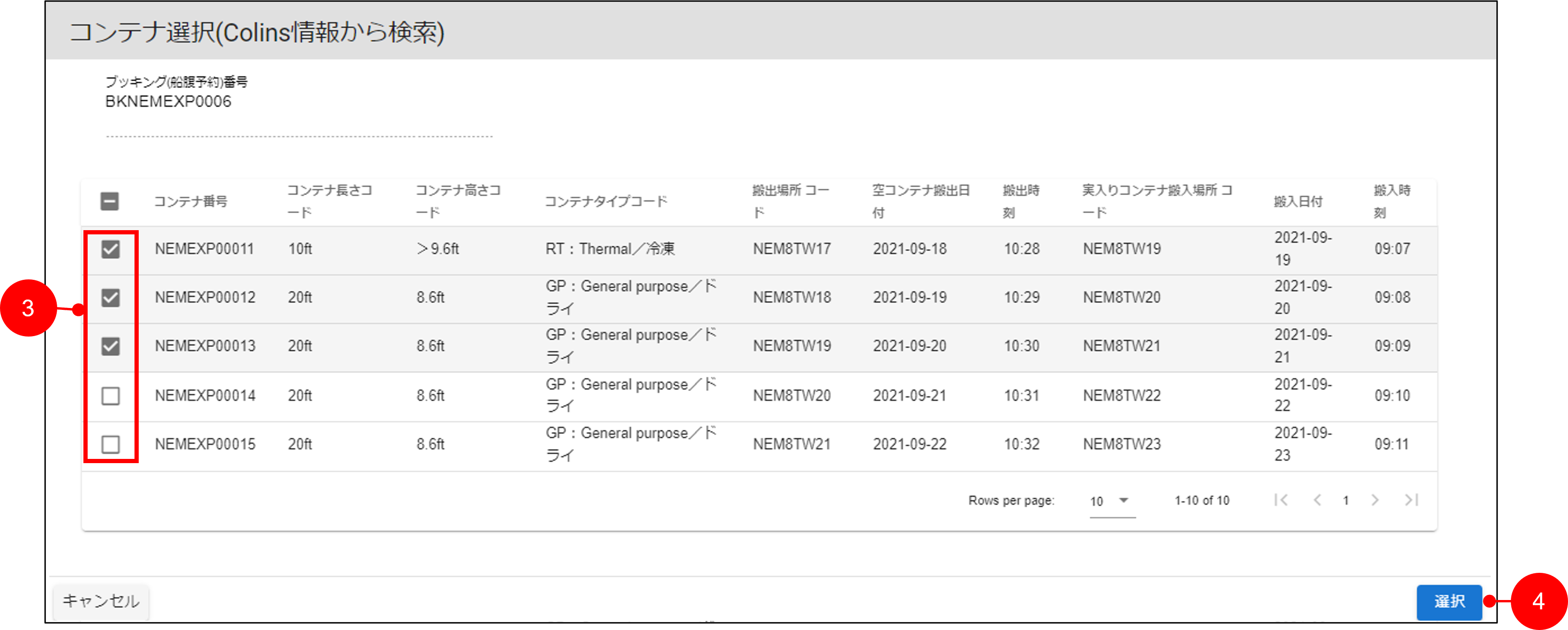Click the 搬入日付 column header

click(1298, 202)
